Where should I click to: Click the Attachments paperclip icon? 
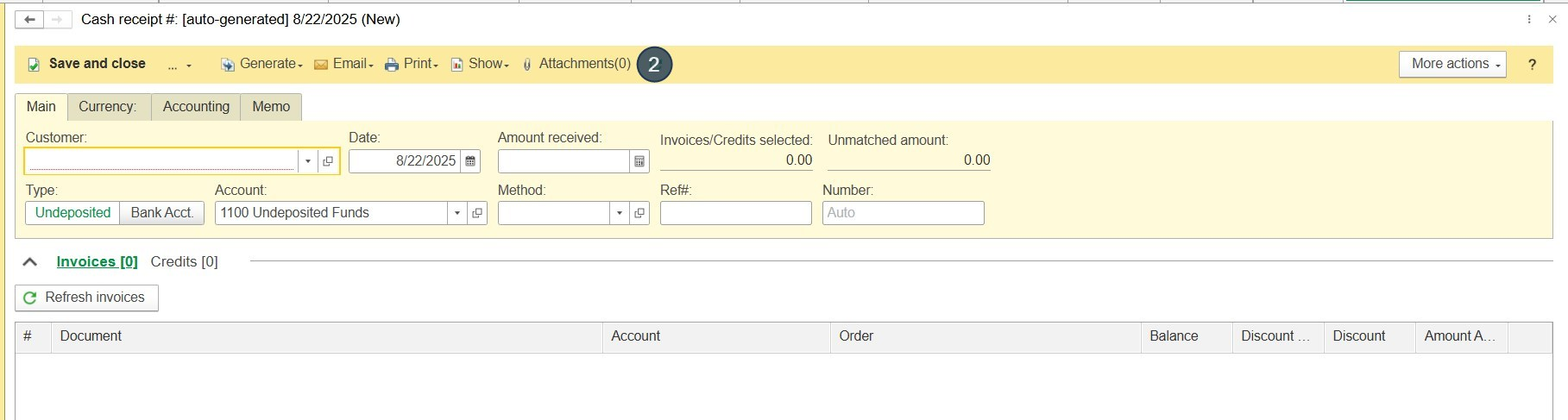pyautogui.click(x=527, y=65)
